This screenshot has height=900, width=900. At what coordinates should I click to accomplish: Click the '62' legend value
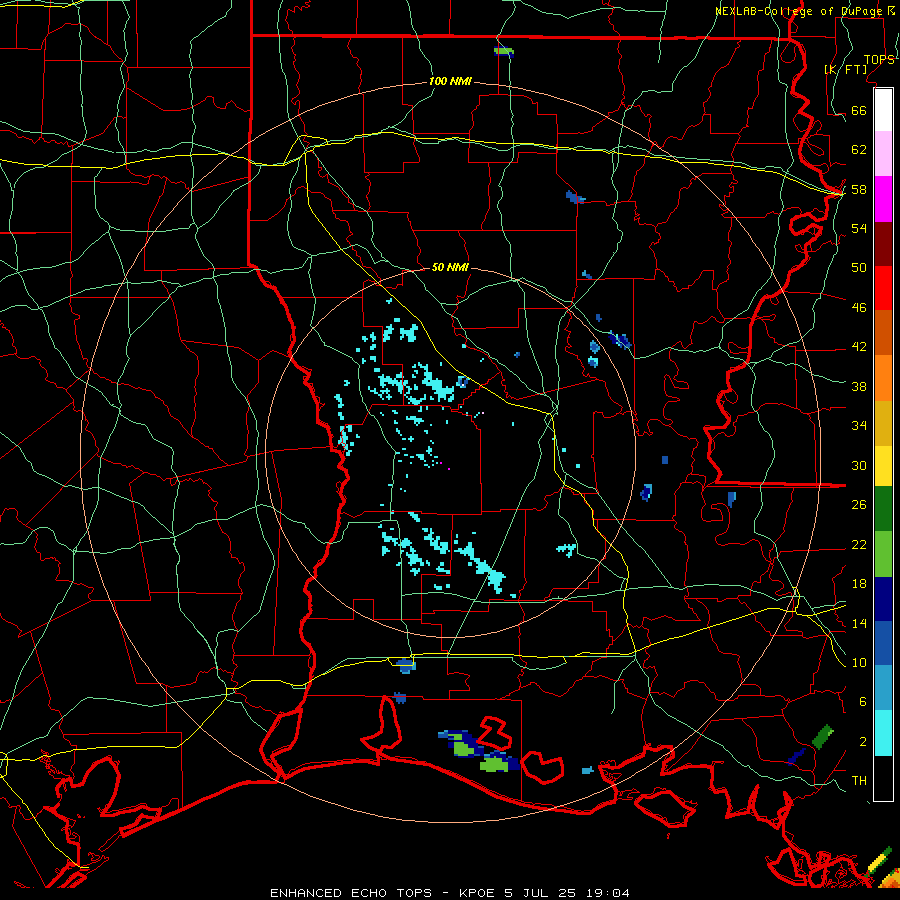pos(859,150)
